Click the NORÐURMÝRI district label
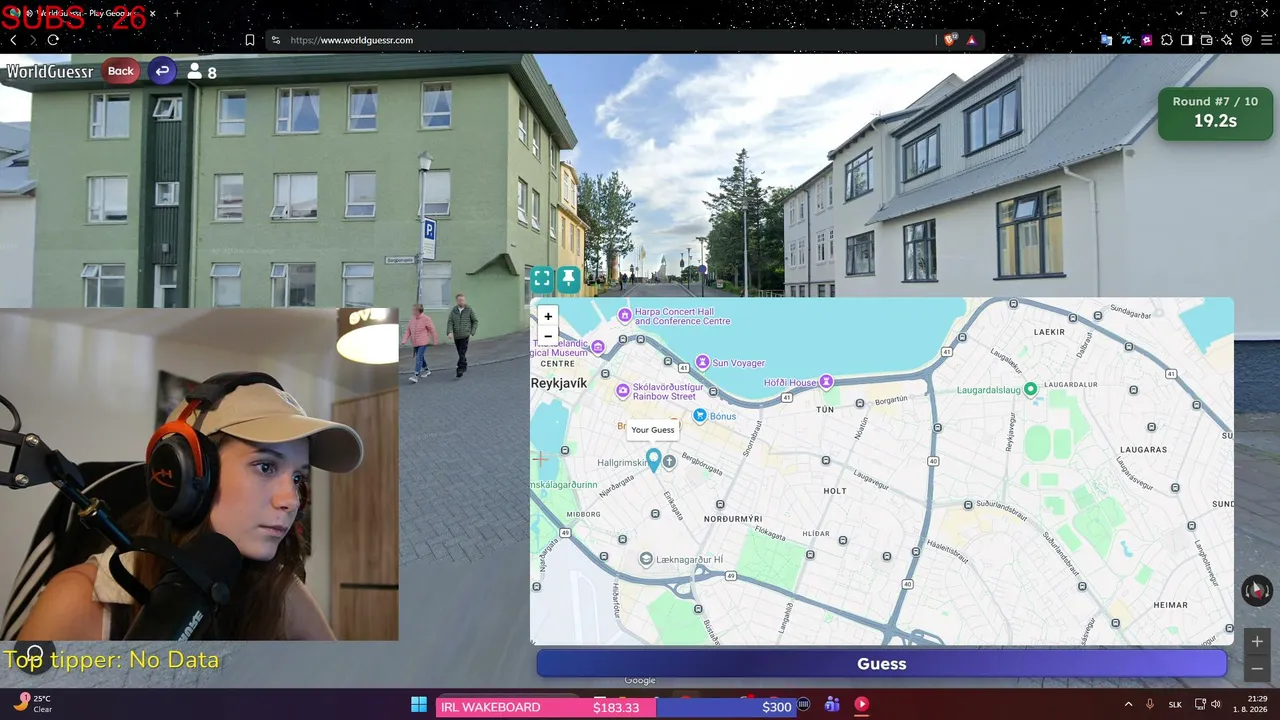 [733, 519]
